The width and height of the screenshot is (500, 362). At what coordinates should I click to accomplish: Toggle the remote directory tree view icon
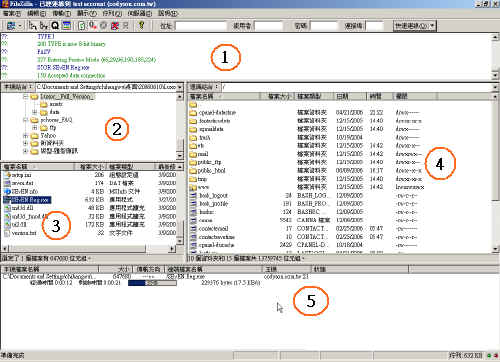44,26
